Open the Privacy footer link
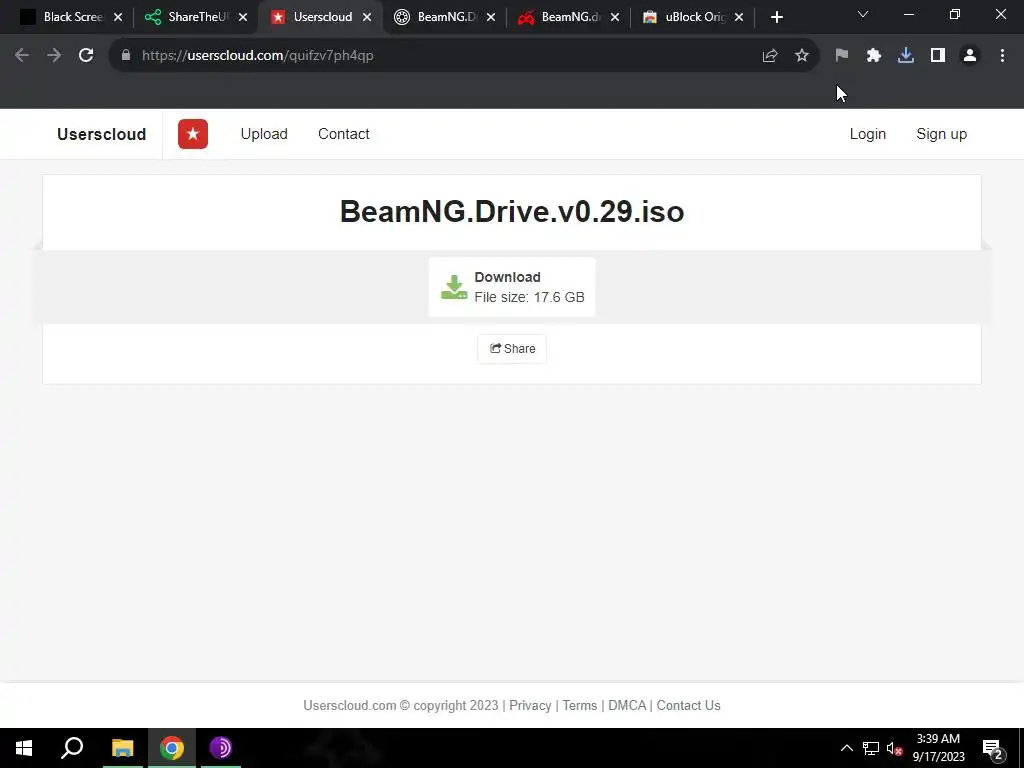 [530, 705]
